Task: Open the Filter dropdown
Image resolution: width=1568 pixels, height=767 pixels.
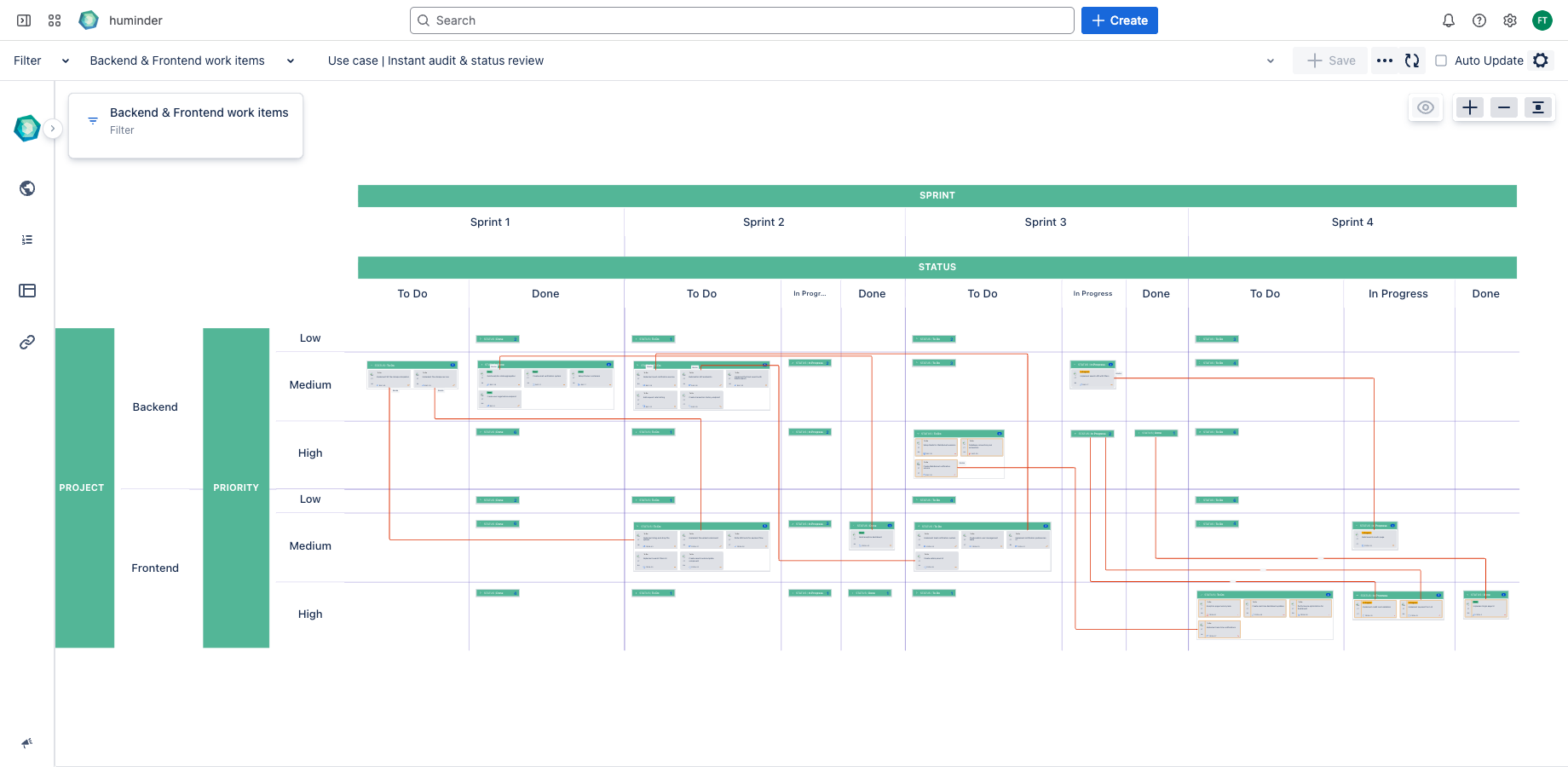Action: click(x=66, y=61)
